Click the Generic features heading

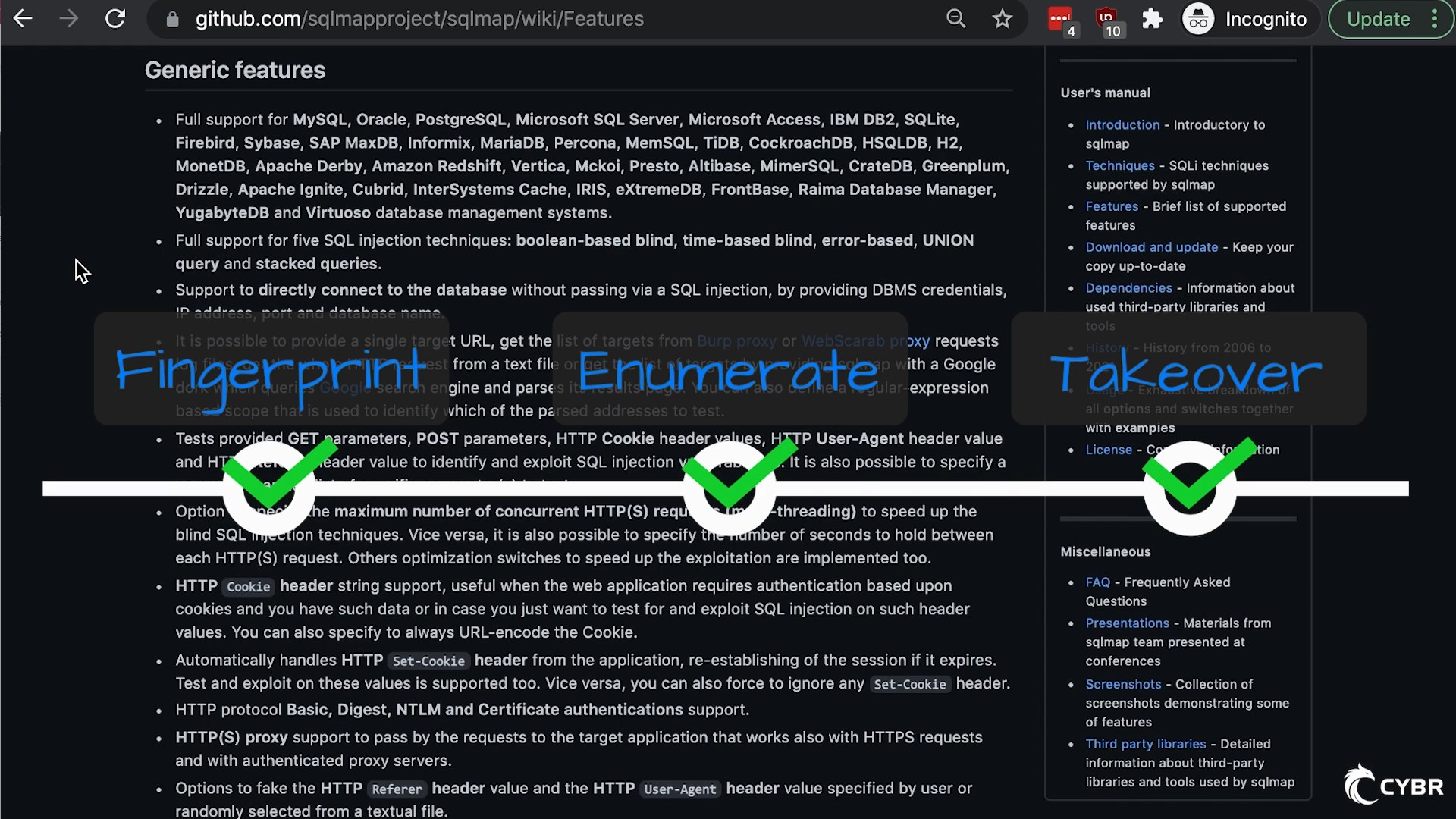[235, 70]
